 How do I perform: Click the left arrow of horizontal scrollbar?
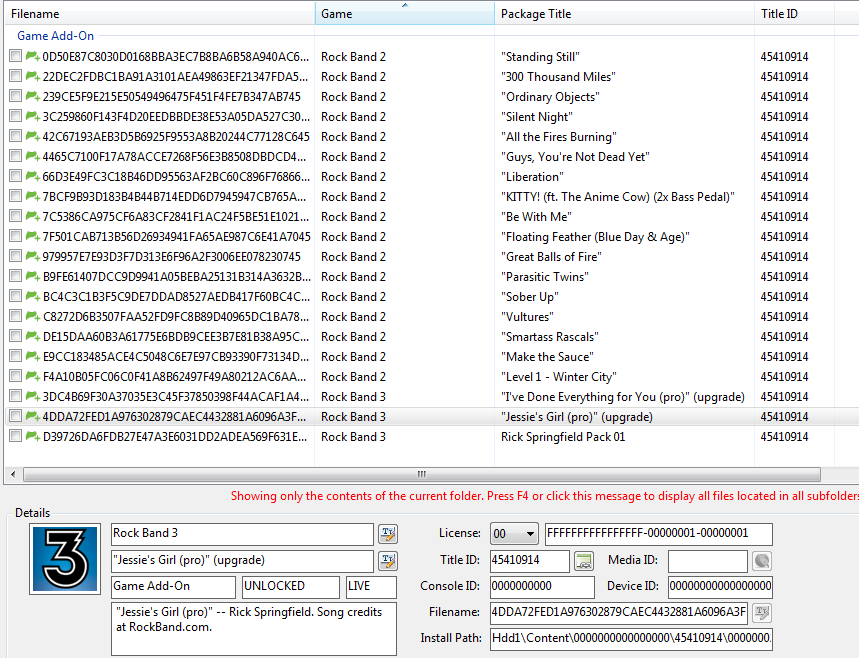click(x=13, y=474)
